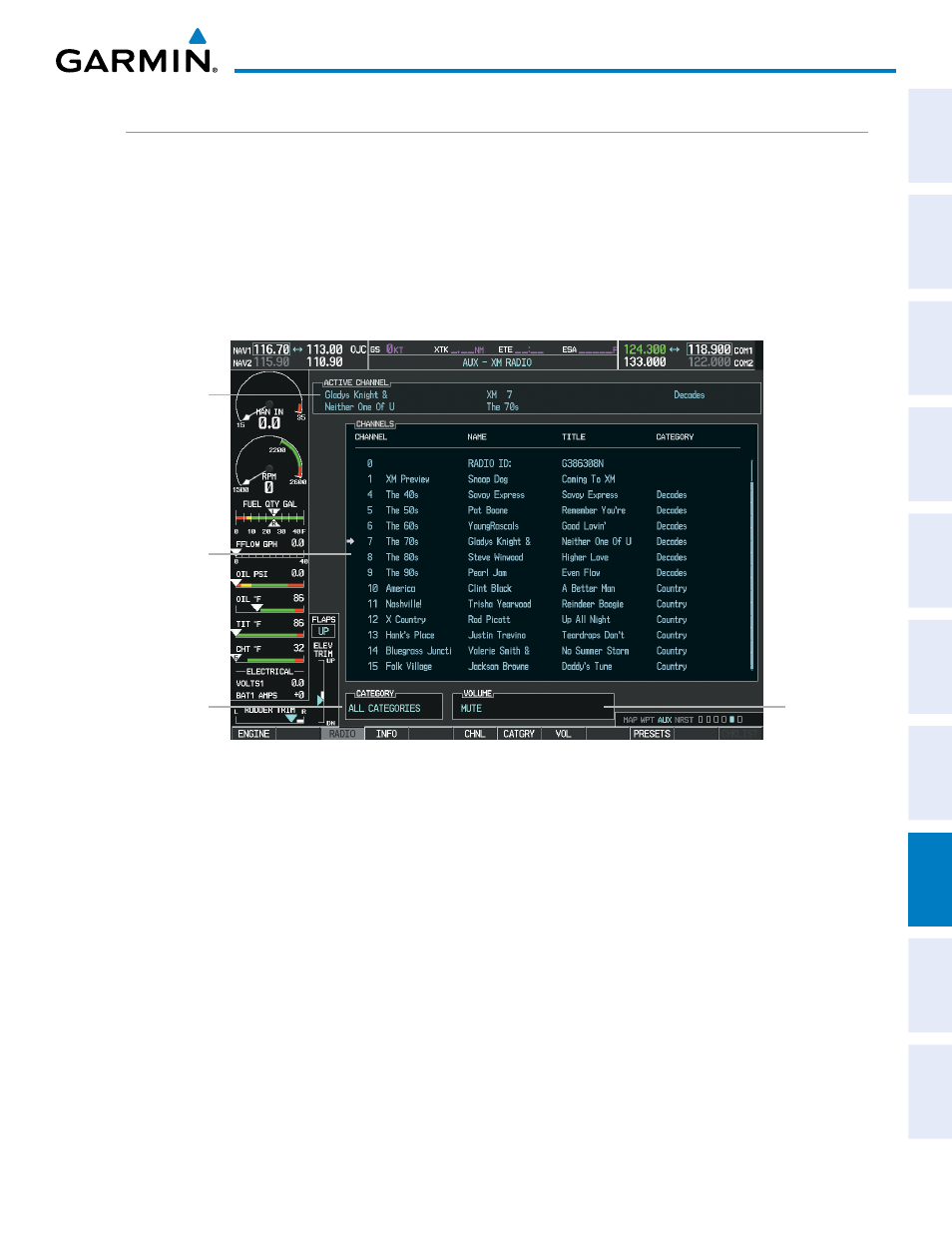Click the NAME column header
Viewport: 952px width, 1233px height.
pos(477,437)
